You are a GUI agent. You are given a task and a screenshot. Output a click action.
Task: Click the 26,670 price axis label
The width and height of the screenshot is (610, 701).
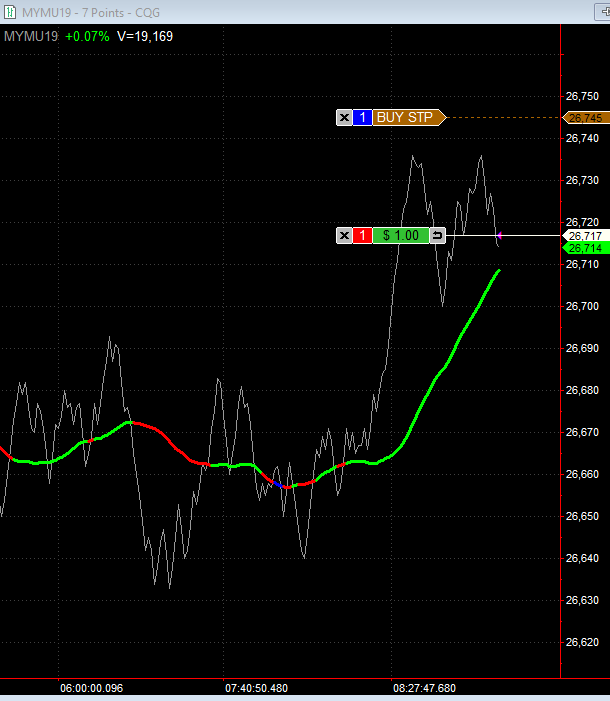[582, 432]
